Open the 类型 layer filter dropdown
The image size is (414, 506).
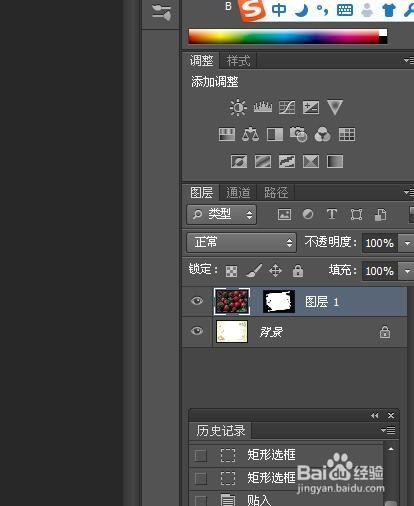click(221, 214)
